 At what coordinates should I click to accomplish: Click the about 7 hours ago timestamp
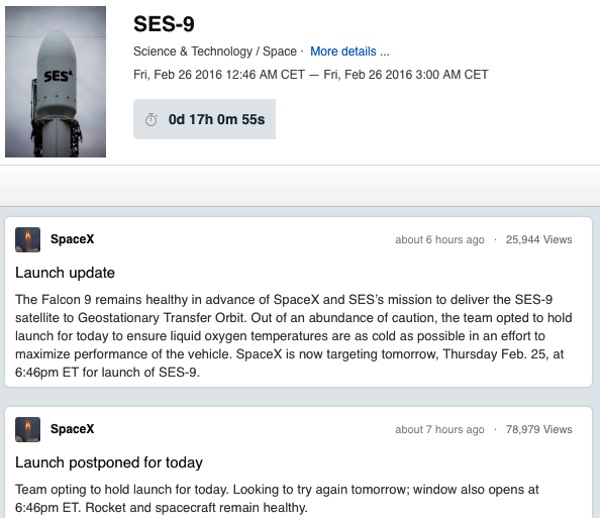440,429
